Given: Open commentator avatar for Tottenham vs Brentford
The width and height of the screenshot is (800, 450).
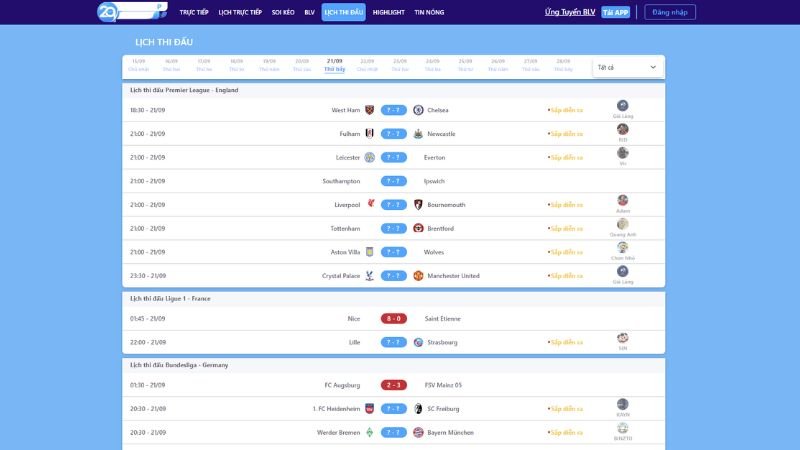Looking at the screenshot, I should point(622,224).
